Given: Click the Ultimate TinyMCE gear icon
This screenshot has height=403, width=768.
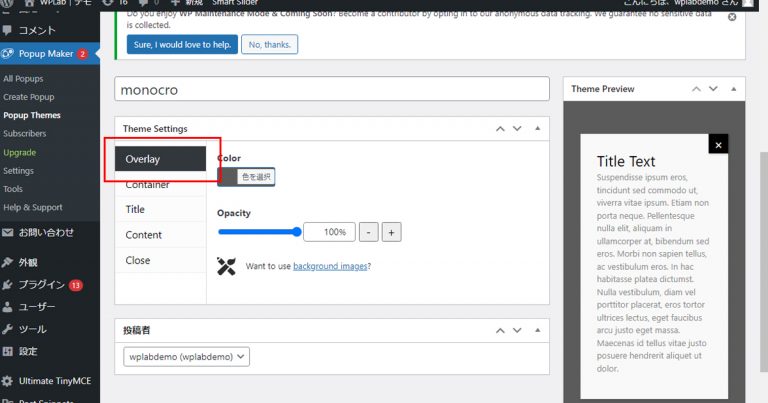Looking at the screenshot, I should coord(8,381).
